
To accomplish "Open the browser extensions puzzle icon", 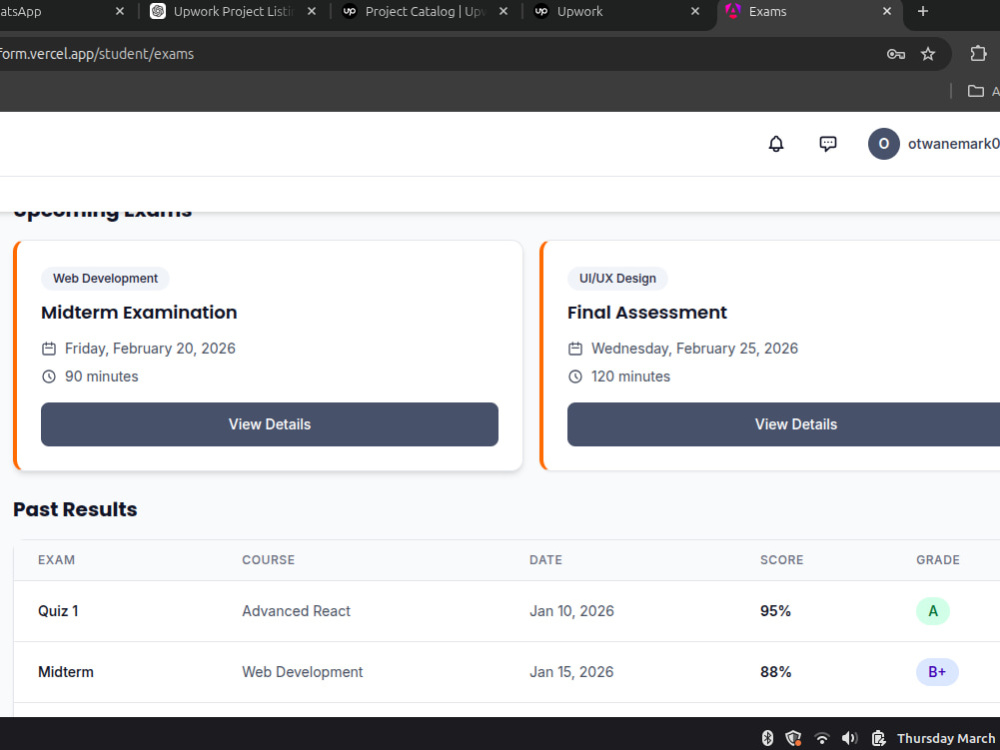I will [x=978, y=54].
